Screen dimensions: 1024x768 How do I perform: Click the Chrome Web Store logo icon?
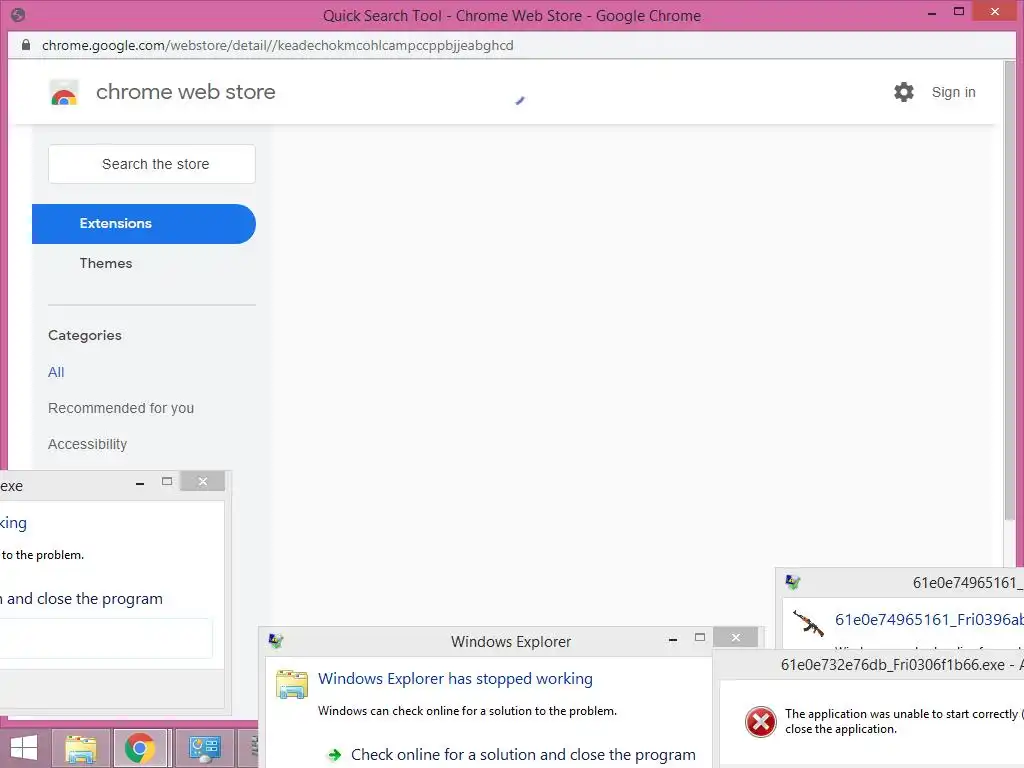pos(64,92)
